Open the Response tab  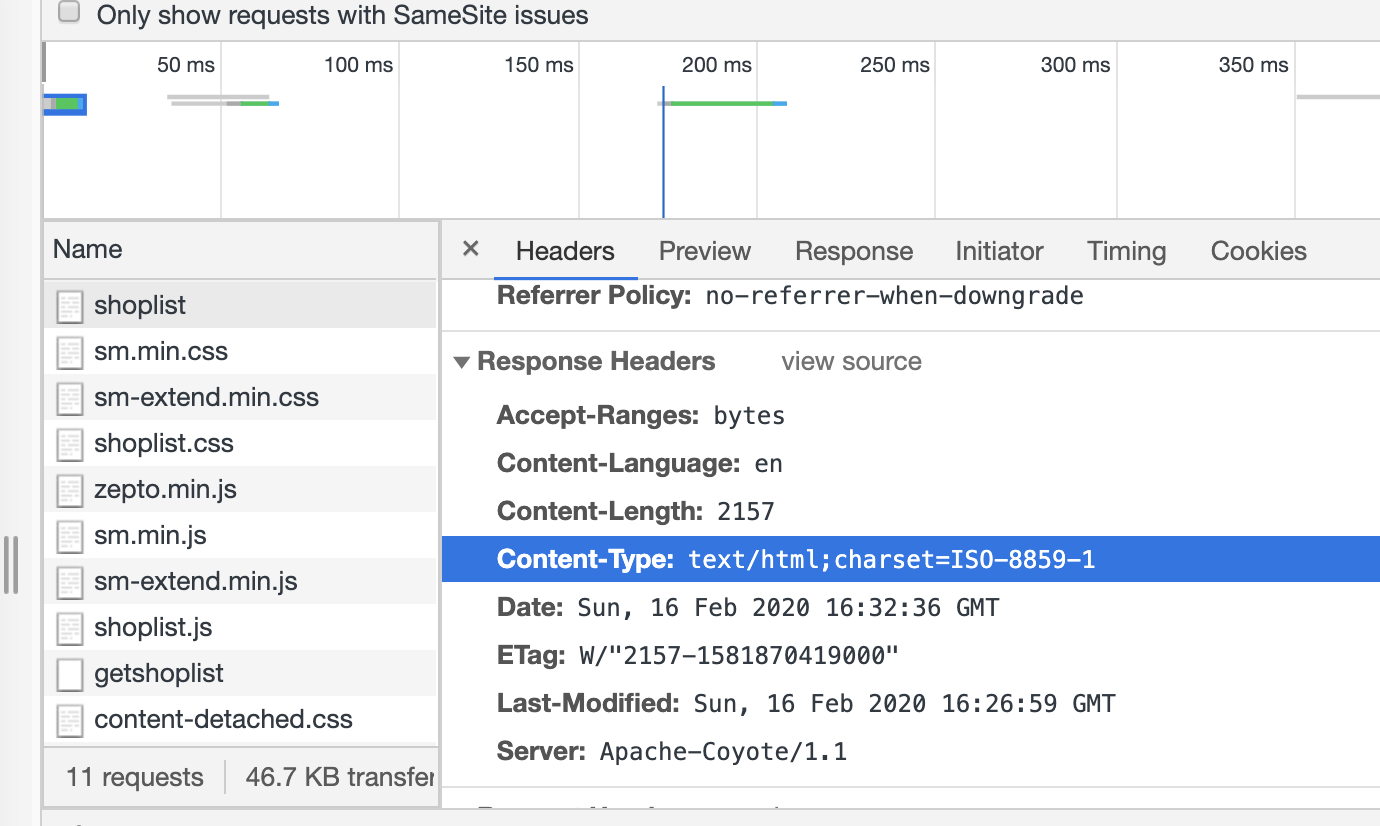854,251
